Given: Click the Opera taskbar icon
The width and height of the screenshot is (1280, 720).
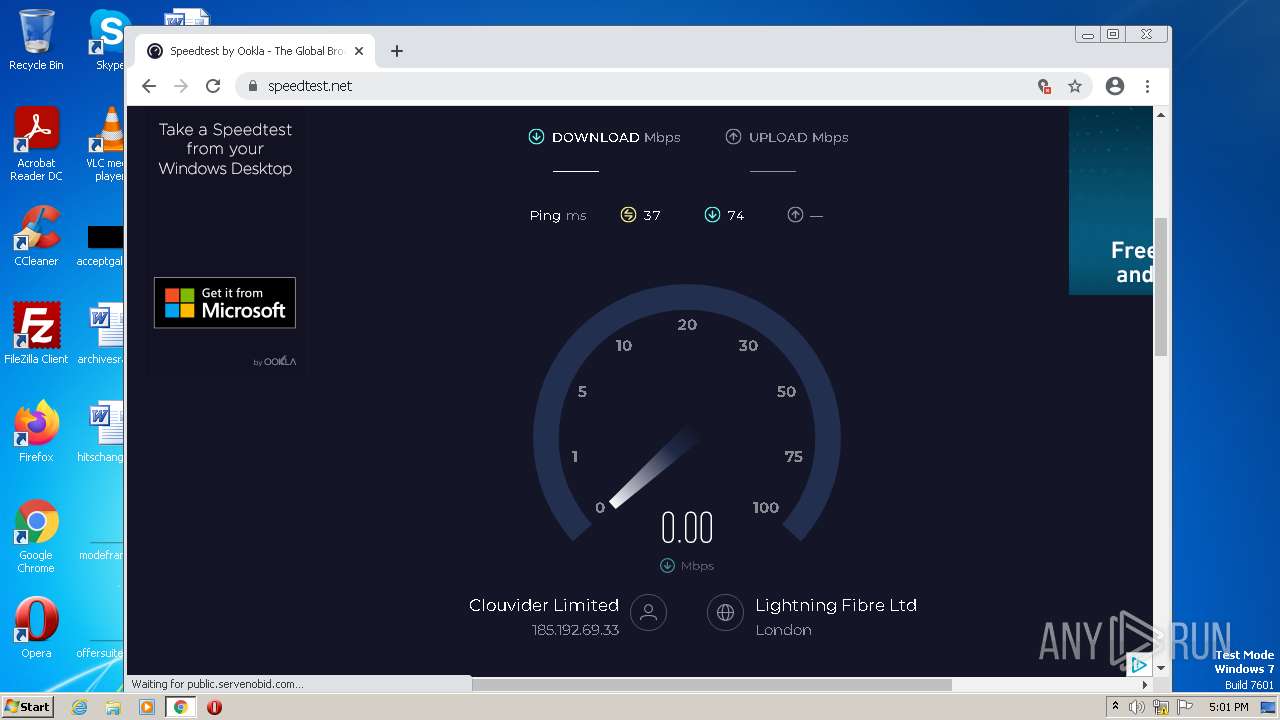Looking at the screenshot, I should coord(214,707).
